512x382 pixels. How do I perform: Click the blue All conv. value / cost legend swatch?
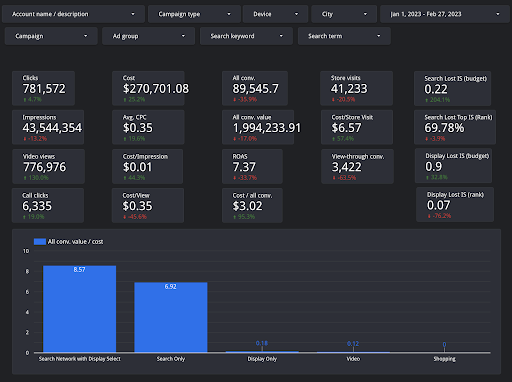point(40,242)
